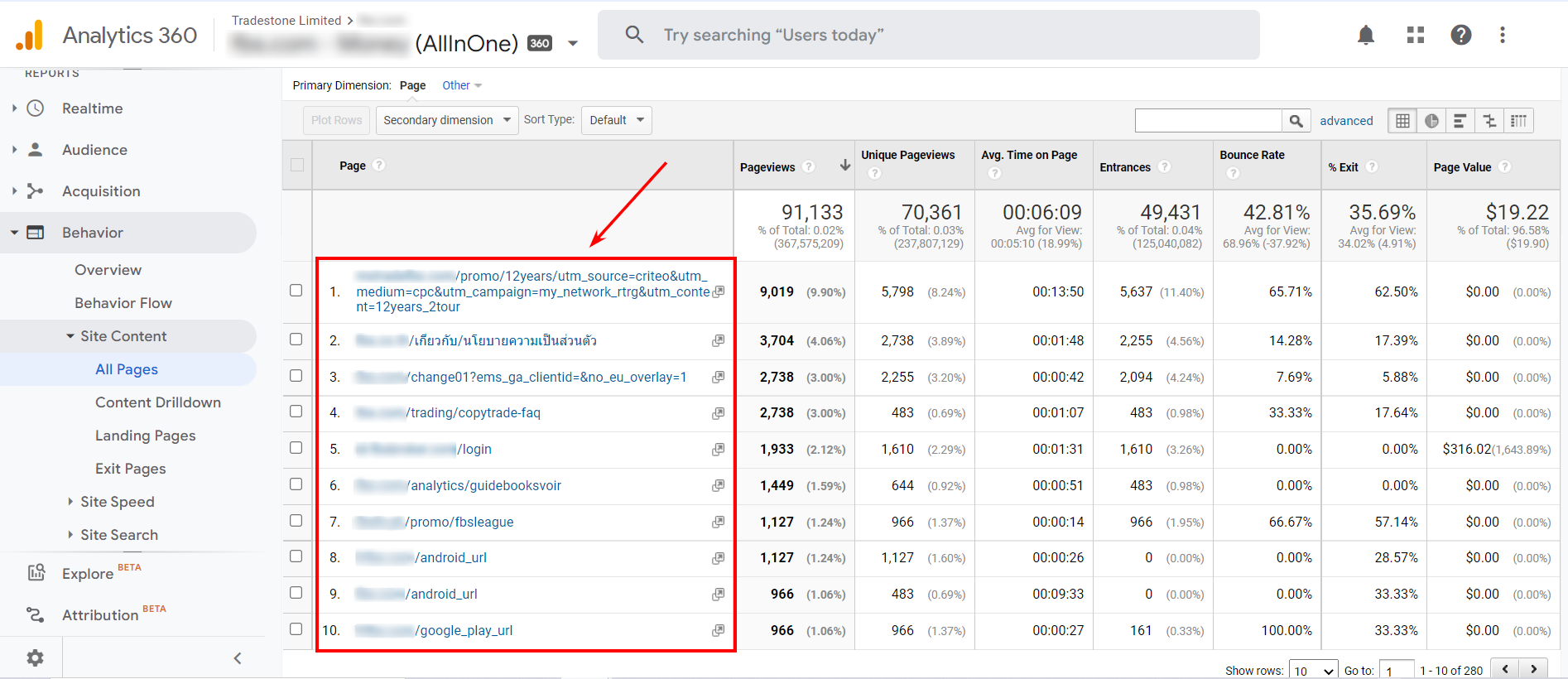The height and width of the screenshot is (679, 1568).
Task: Check row 9 /android_url checkbox
Action: click(296, 593)
